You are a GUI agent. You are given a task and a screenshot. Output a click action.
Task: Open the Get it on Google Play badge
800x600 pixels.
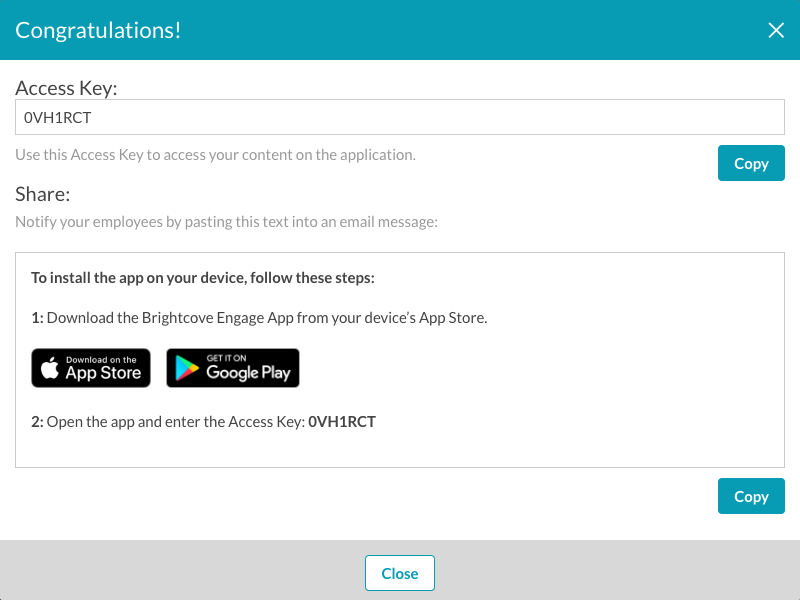pyautogui.click(x=233, y=368)
